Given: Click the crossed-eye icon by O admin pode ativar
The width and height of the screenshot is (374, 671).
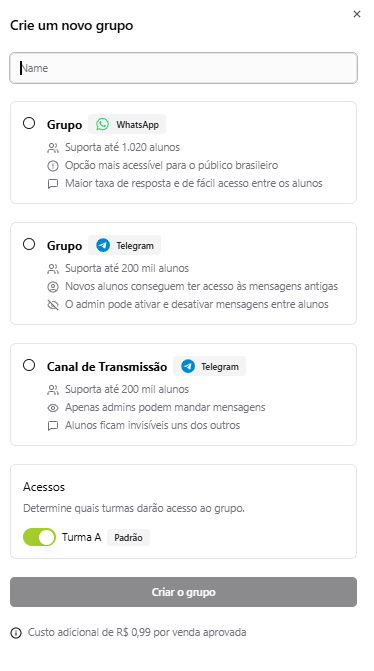Looking at the screenshot, I should coord(53,305).
